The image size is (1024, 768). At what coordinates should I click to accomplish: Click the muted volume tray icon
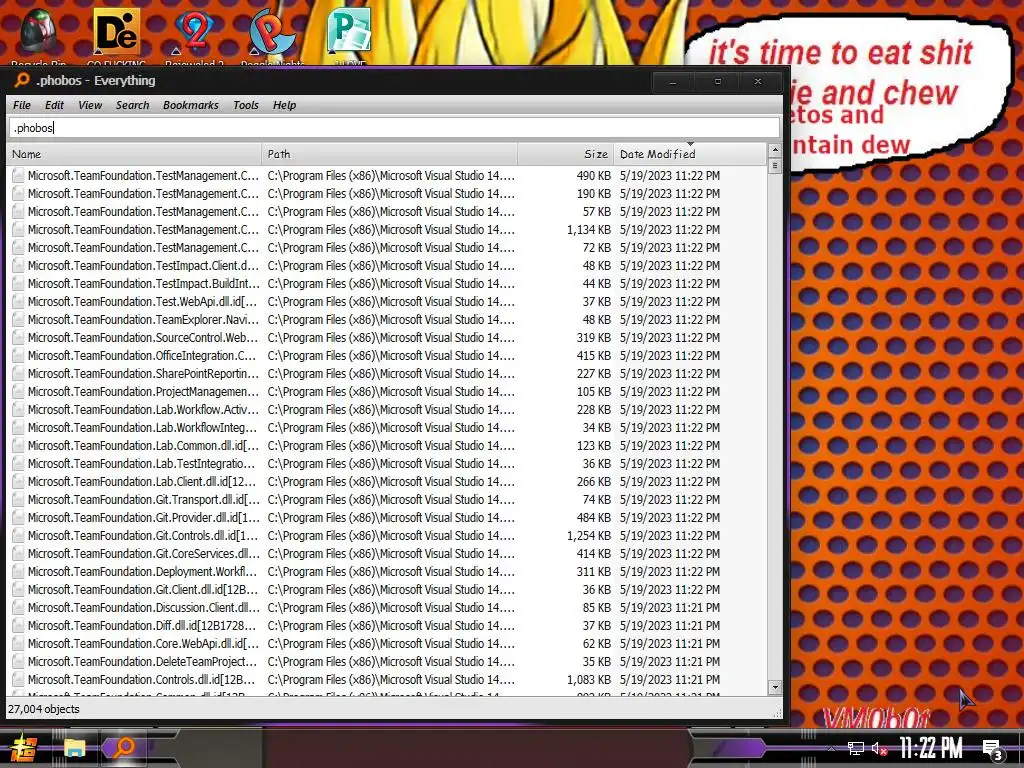click(879, 748)
